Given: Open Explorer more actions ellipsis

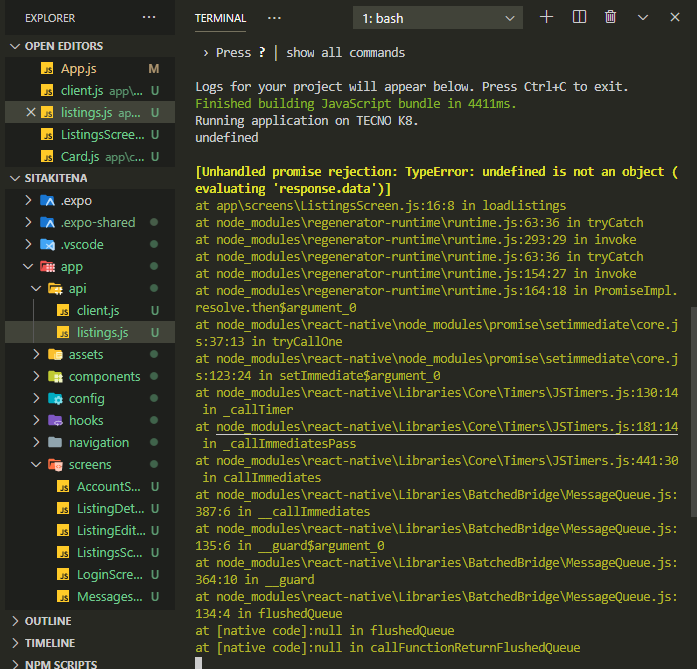Looking at the screenshot, I should click(149, 18).
